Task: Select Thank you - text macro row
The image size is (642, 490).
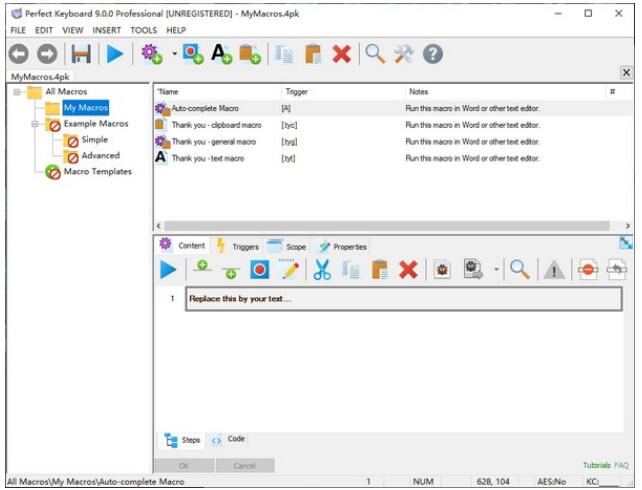Action: click(x=393, y=158)
